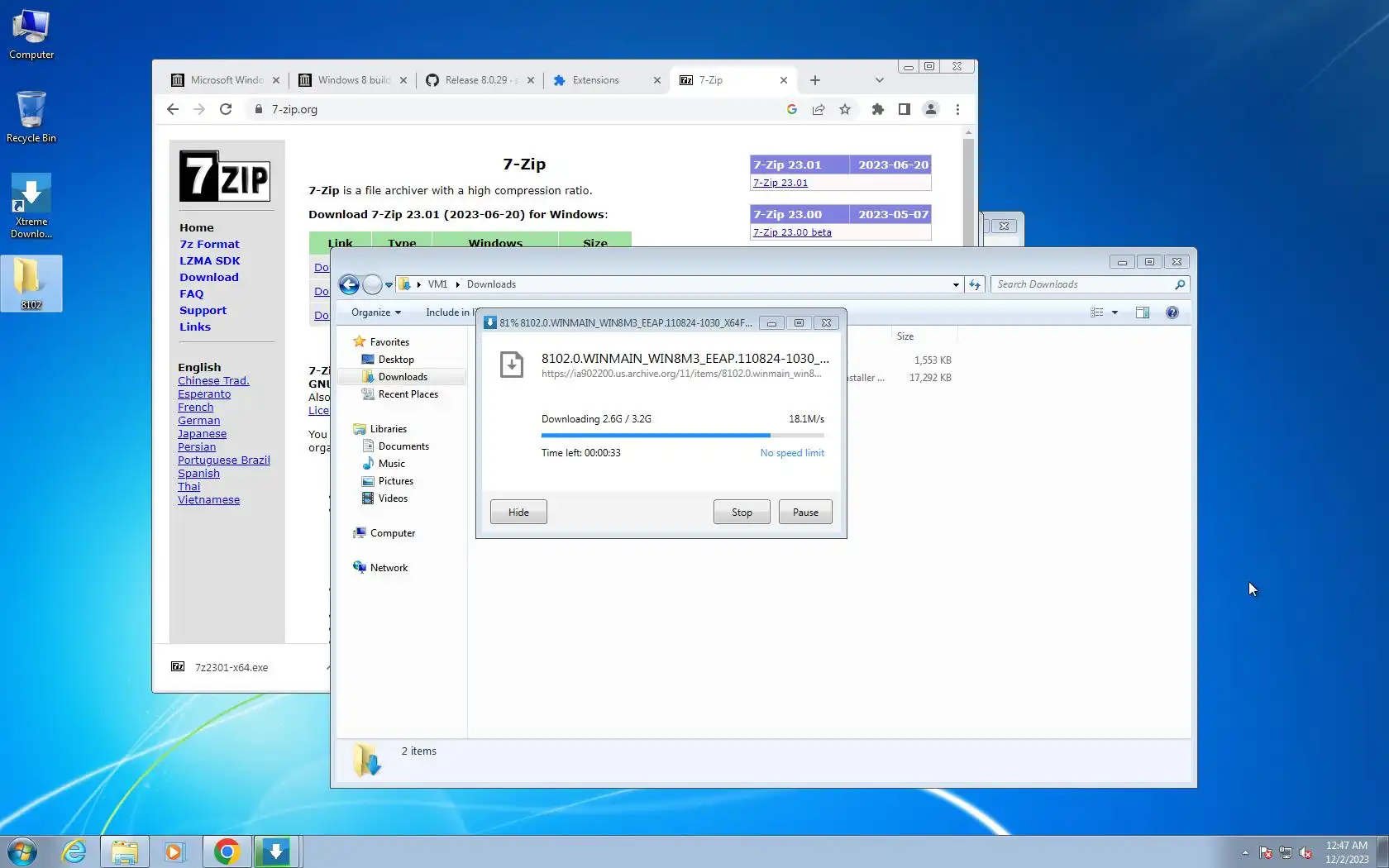Go to 7z Format page

[209, 244]
